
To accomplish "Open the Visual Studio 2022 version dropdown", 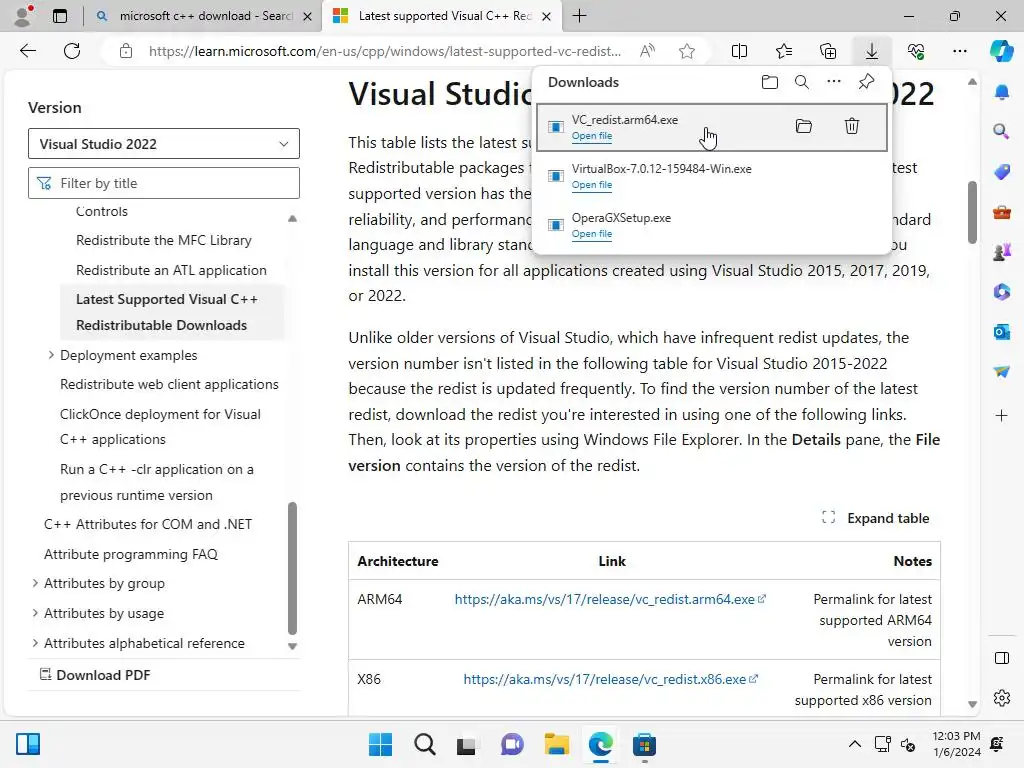I will coord(164,144).
